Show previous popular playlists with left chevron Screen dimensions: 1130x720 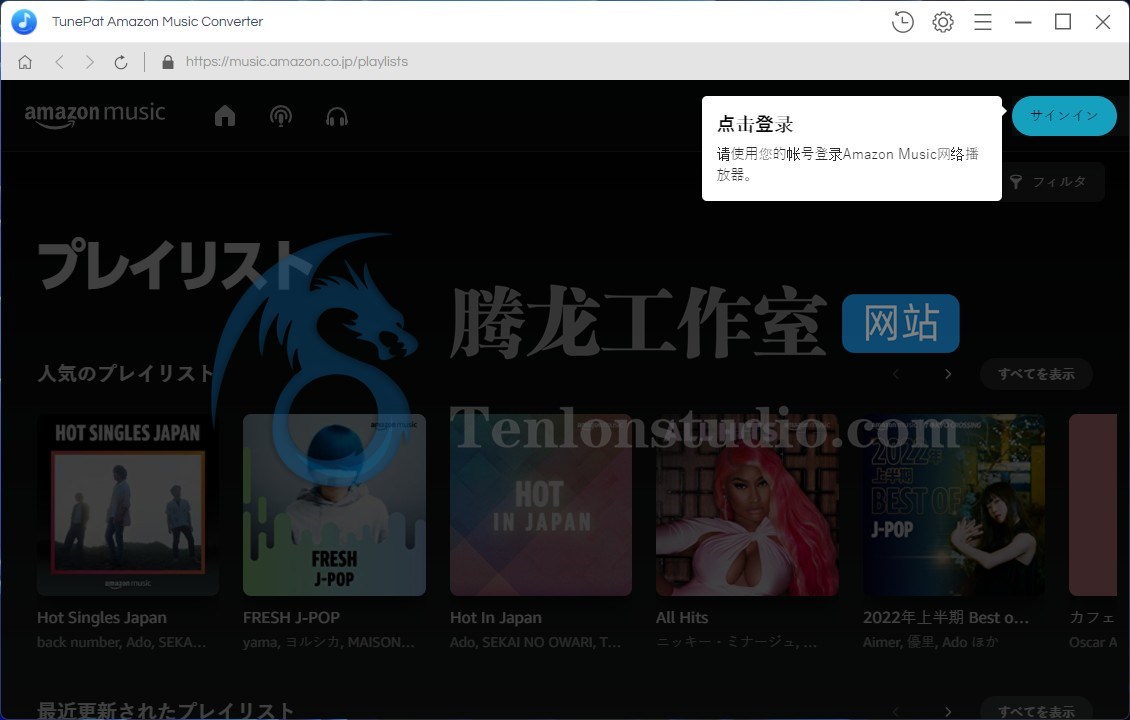896,374
